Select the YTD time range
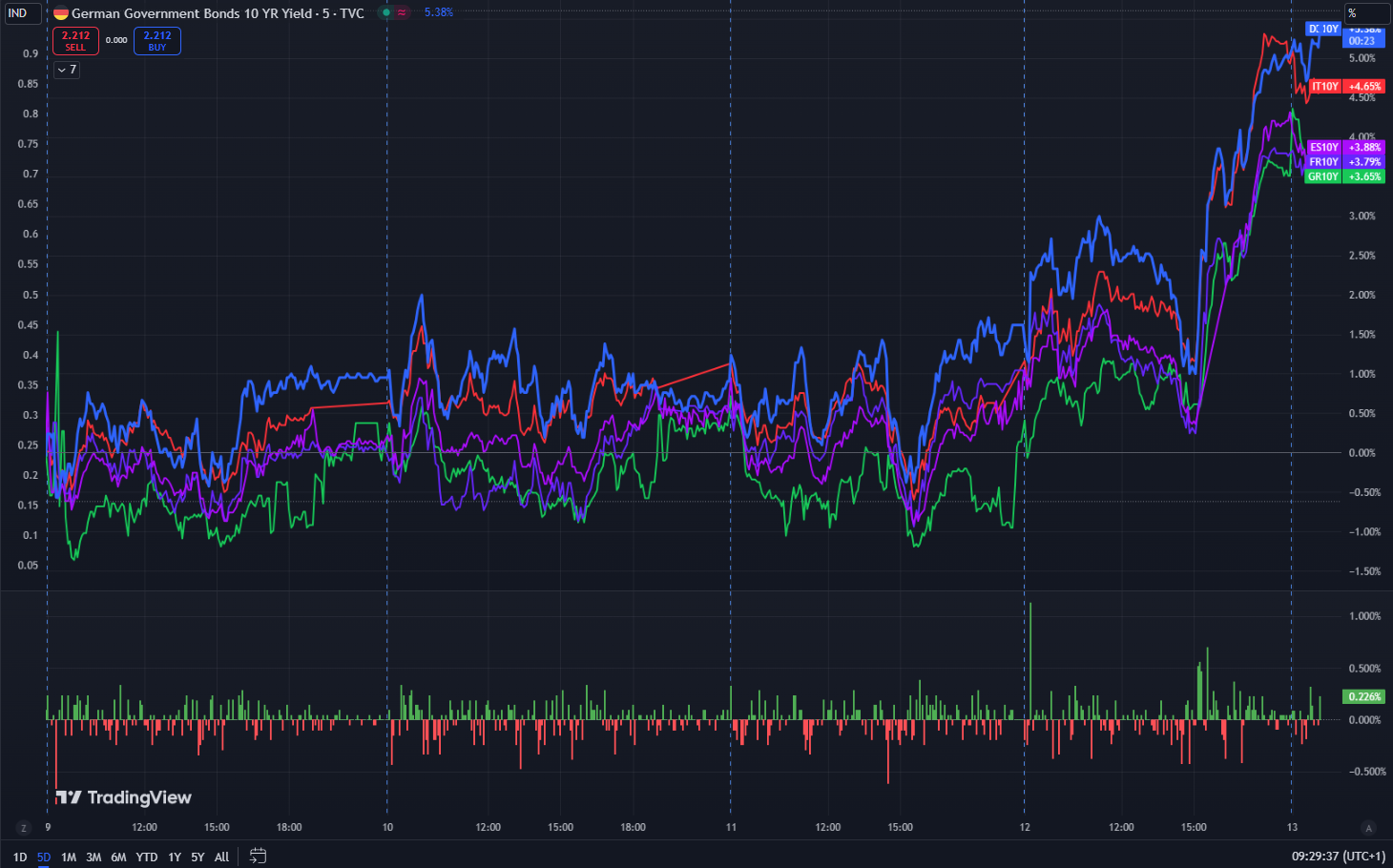The width and height of the screenshot is (1393, 868). [x=147, y=857]
